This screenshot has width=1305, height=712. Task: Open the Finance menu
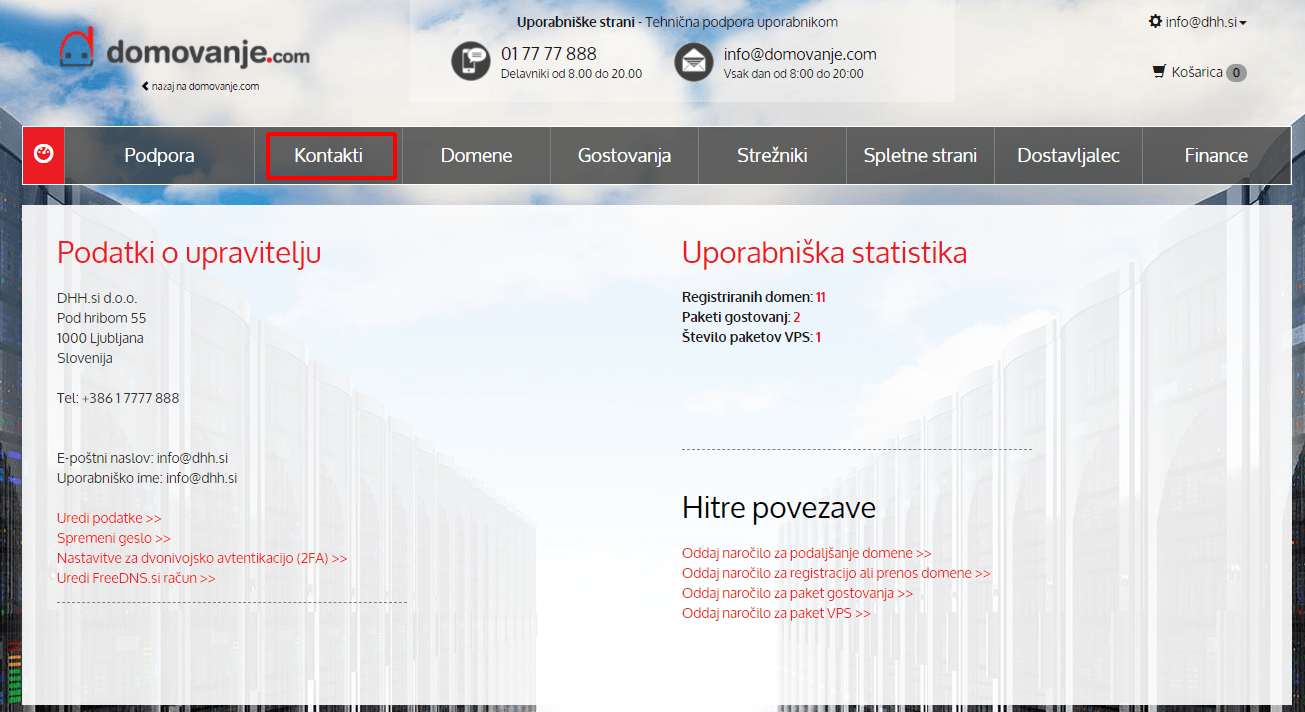[x=1216, y=155]
